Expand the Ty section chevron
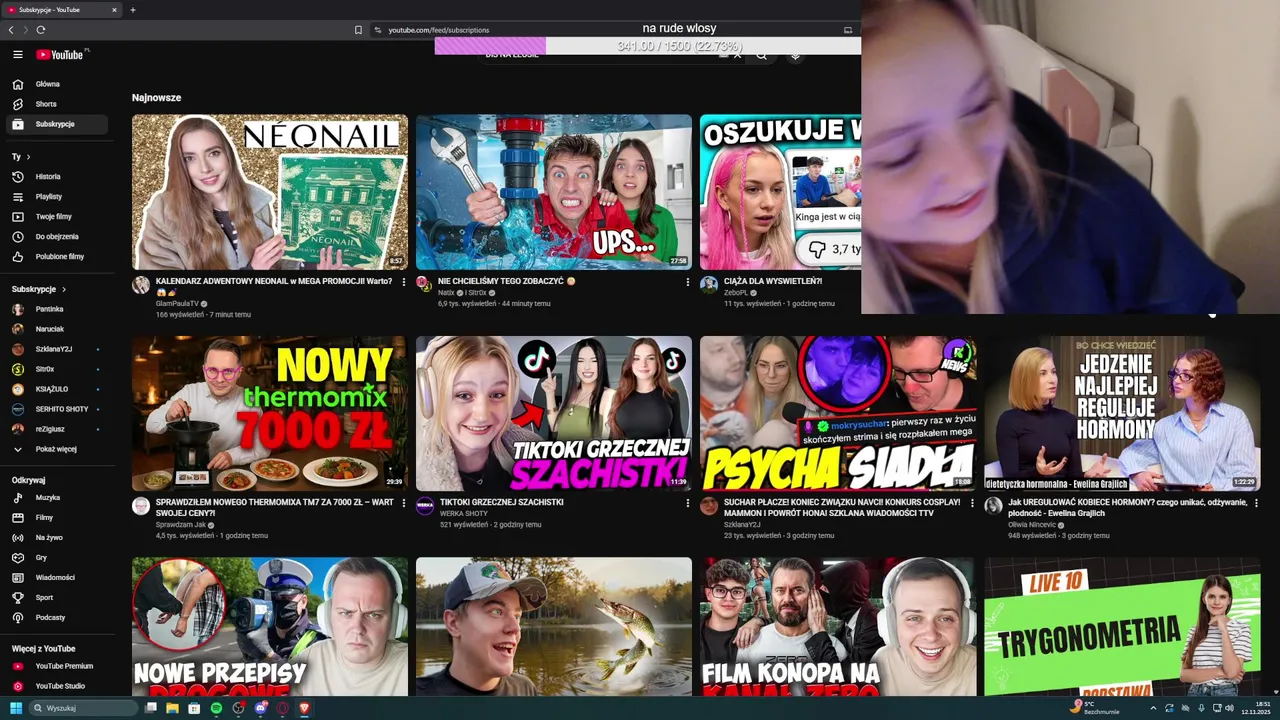 pyautogui.click(x=28, y=157)
